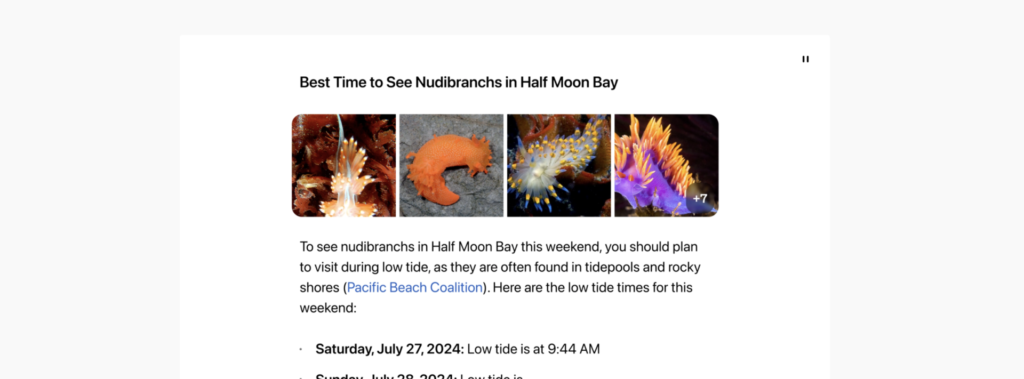
Task: View the blue-and-yellow-tipped nudibranch image
Action: pyautogui.click(x=559, y=165)
